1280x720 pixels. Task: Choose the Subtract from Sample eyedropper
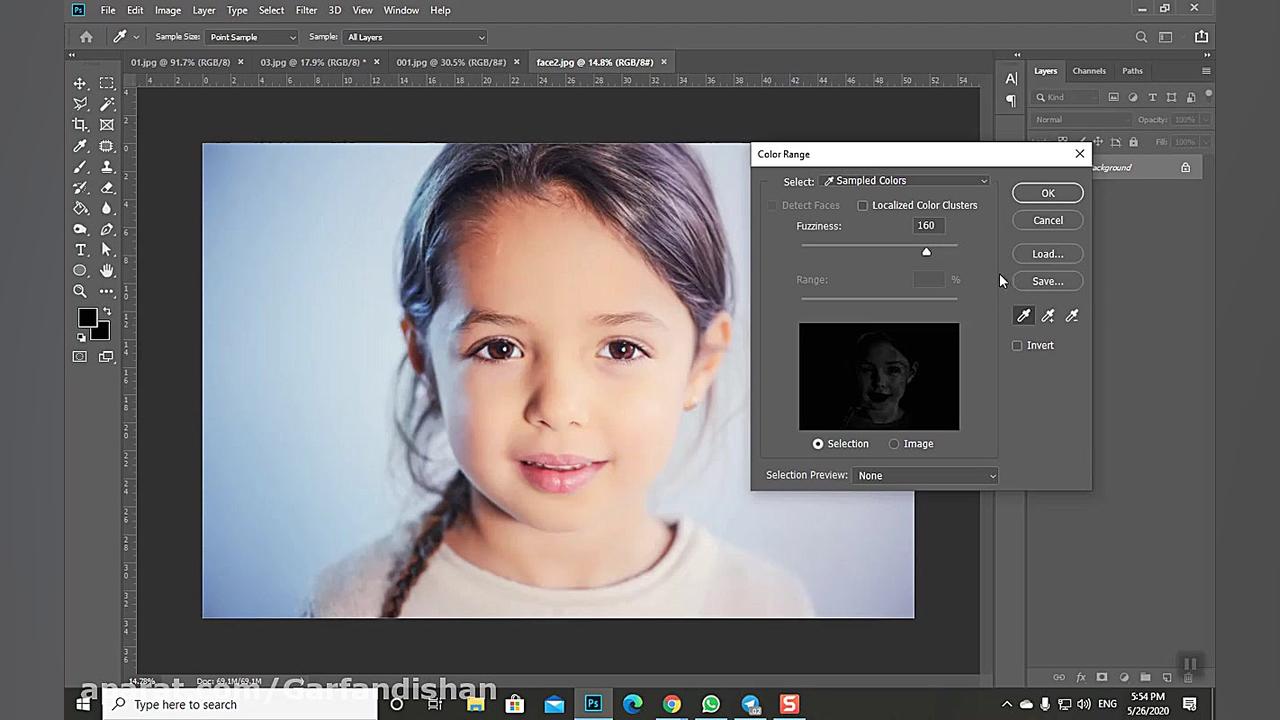point(1072,315)
